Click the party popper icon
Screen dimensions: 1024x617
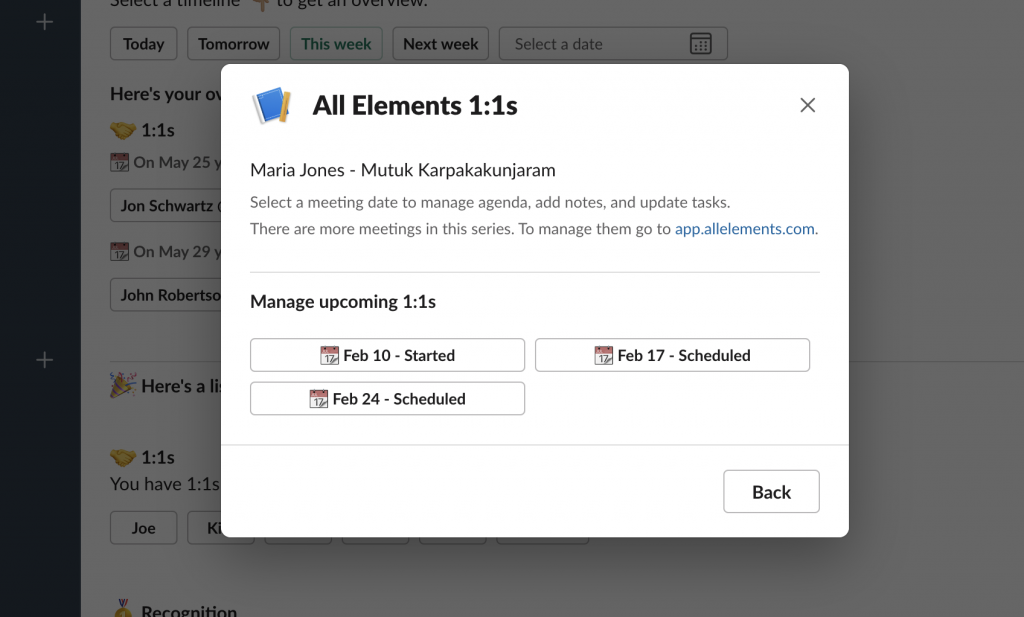(x=123, y=385)
